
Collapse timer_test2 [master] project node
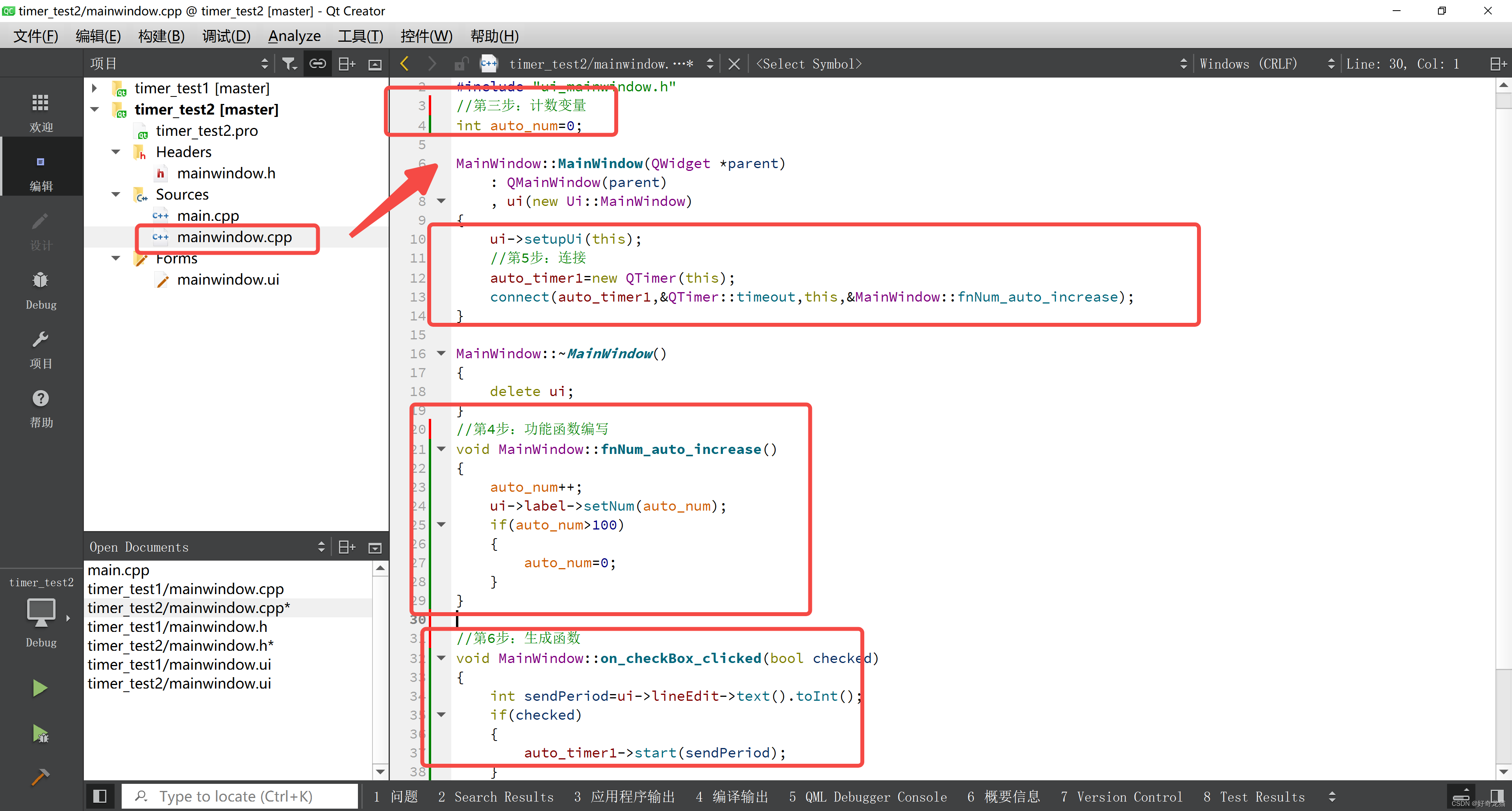point(94,109)
